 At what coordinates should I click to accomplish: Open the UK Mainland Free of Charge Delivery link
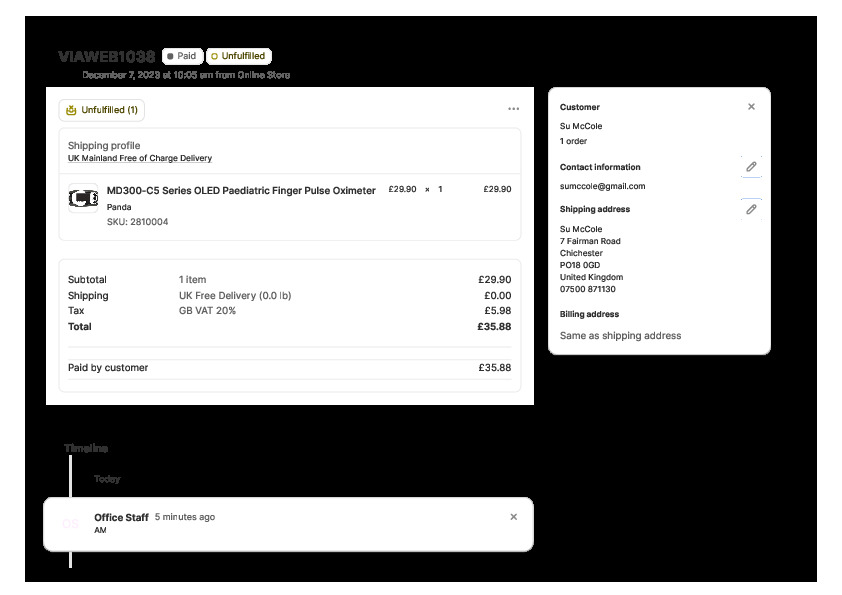coord(140,159)
